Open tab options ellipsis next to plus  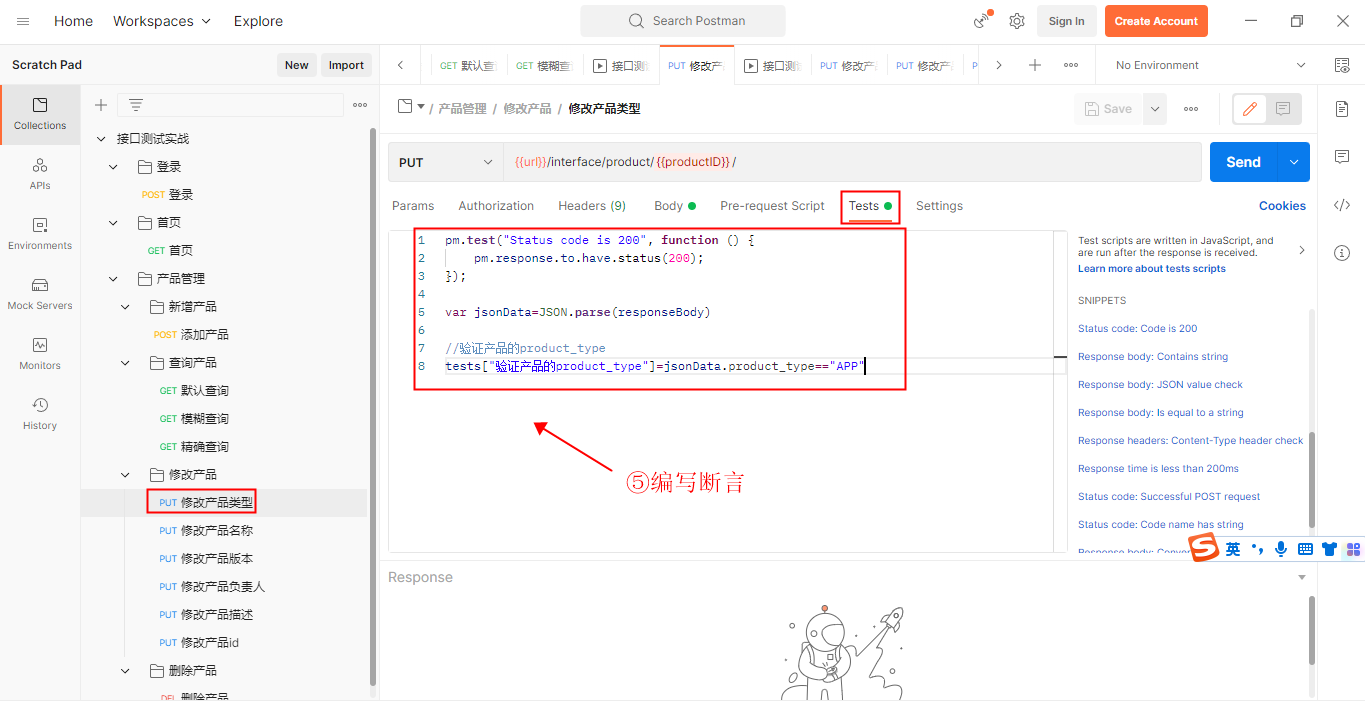tap(1071, 65)
